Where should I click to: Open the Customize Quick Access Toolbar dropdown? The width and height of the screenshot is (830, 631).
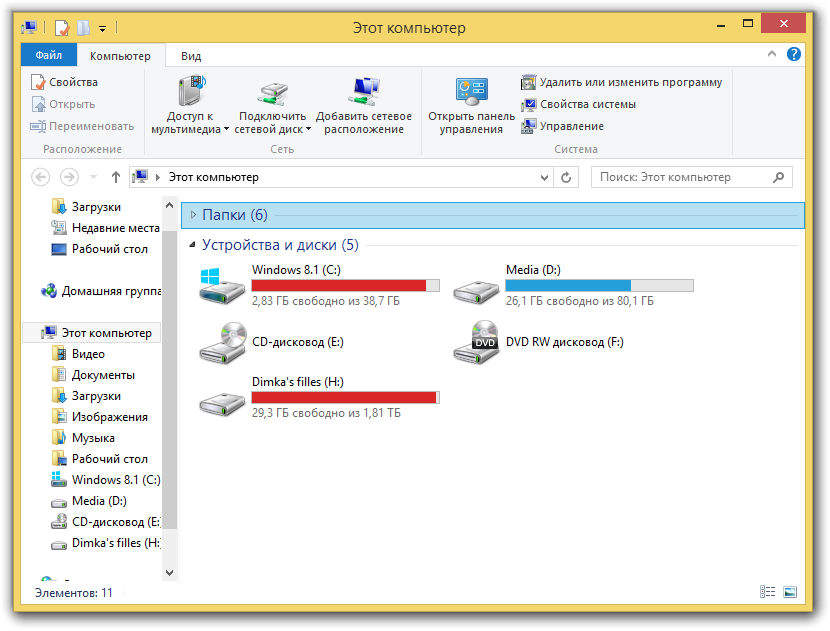coord(102,29)
